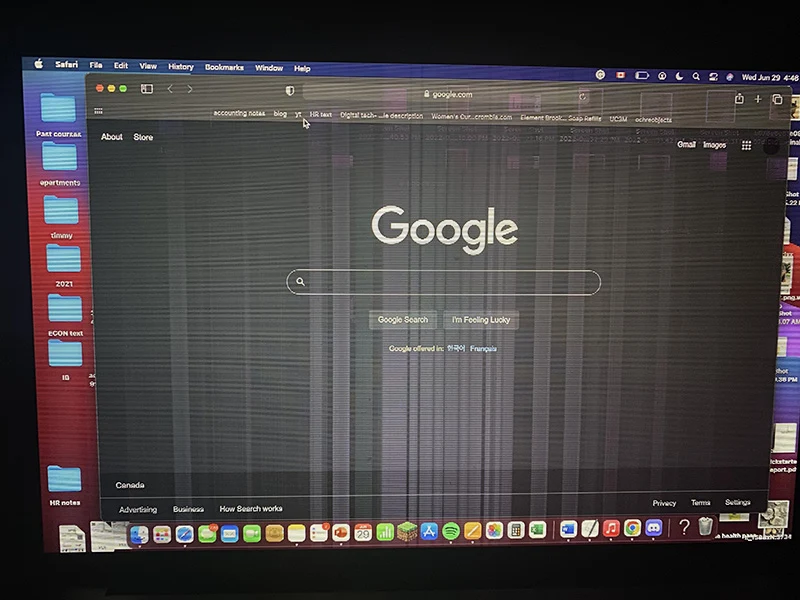Select the Past courses desktop folder
Viewport: 800px width, 600px height.
coord(58,114)
